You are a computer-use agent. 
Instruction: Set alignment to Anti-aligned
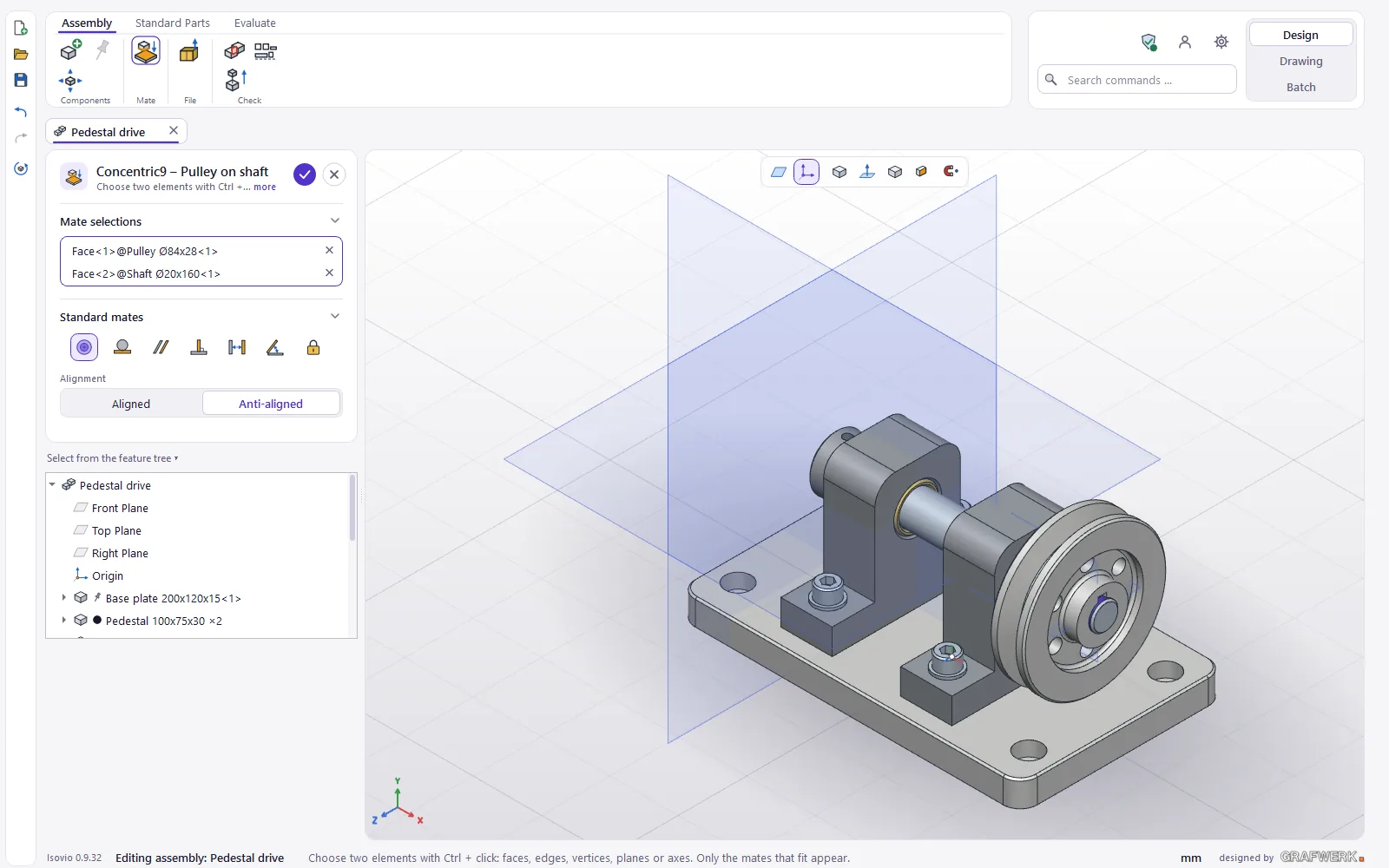(271, 404)
